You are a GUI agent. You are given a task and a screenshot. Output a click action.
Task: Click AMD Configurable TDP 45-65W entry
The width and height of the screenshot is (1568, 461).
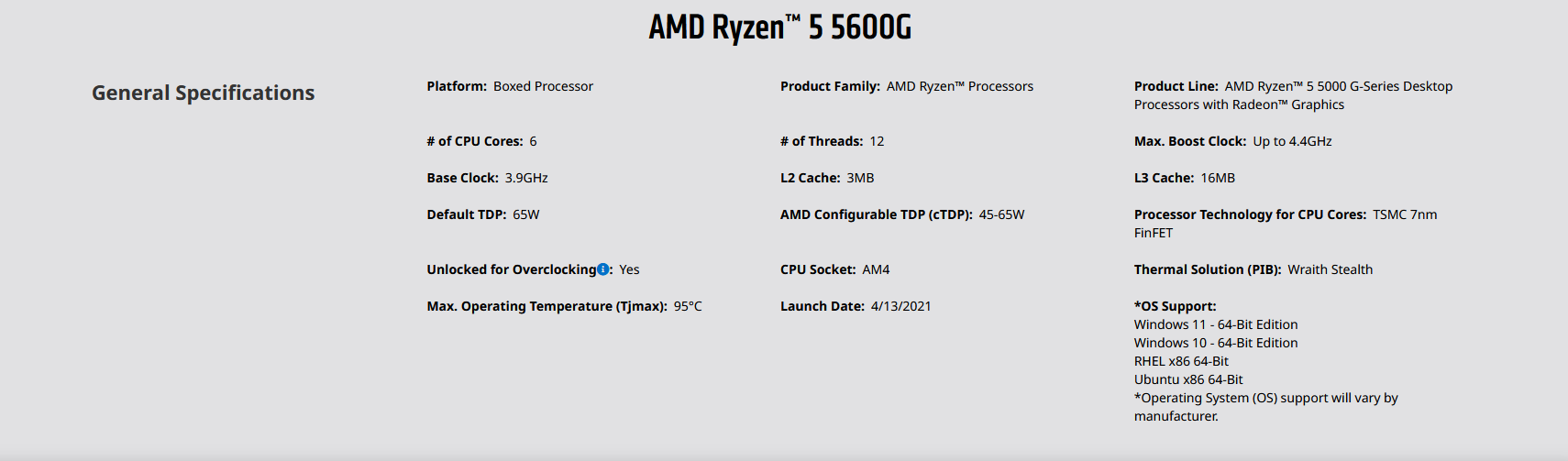coord(902,214)
